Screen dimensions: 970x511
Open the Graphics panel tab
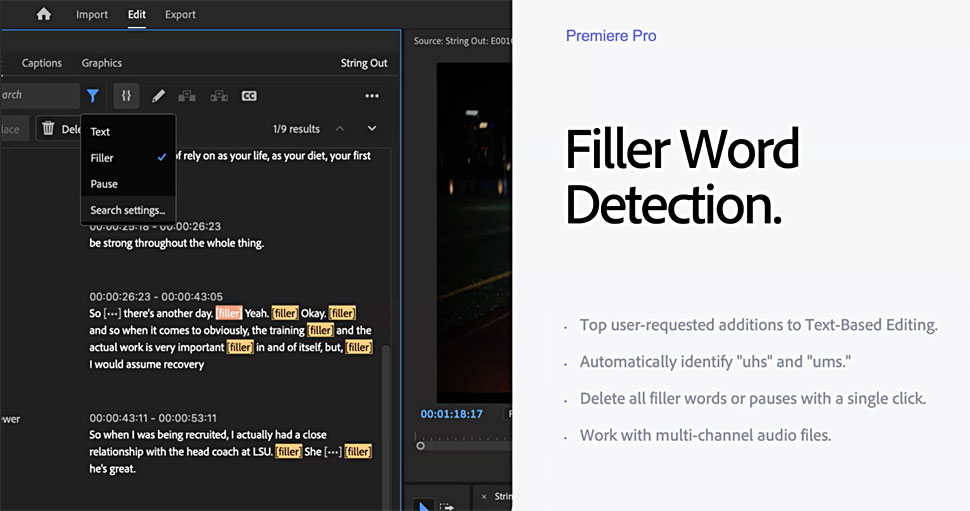[x=101, y=63]
